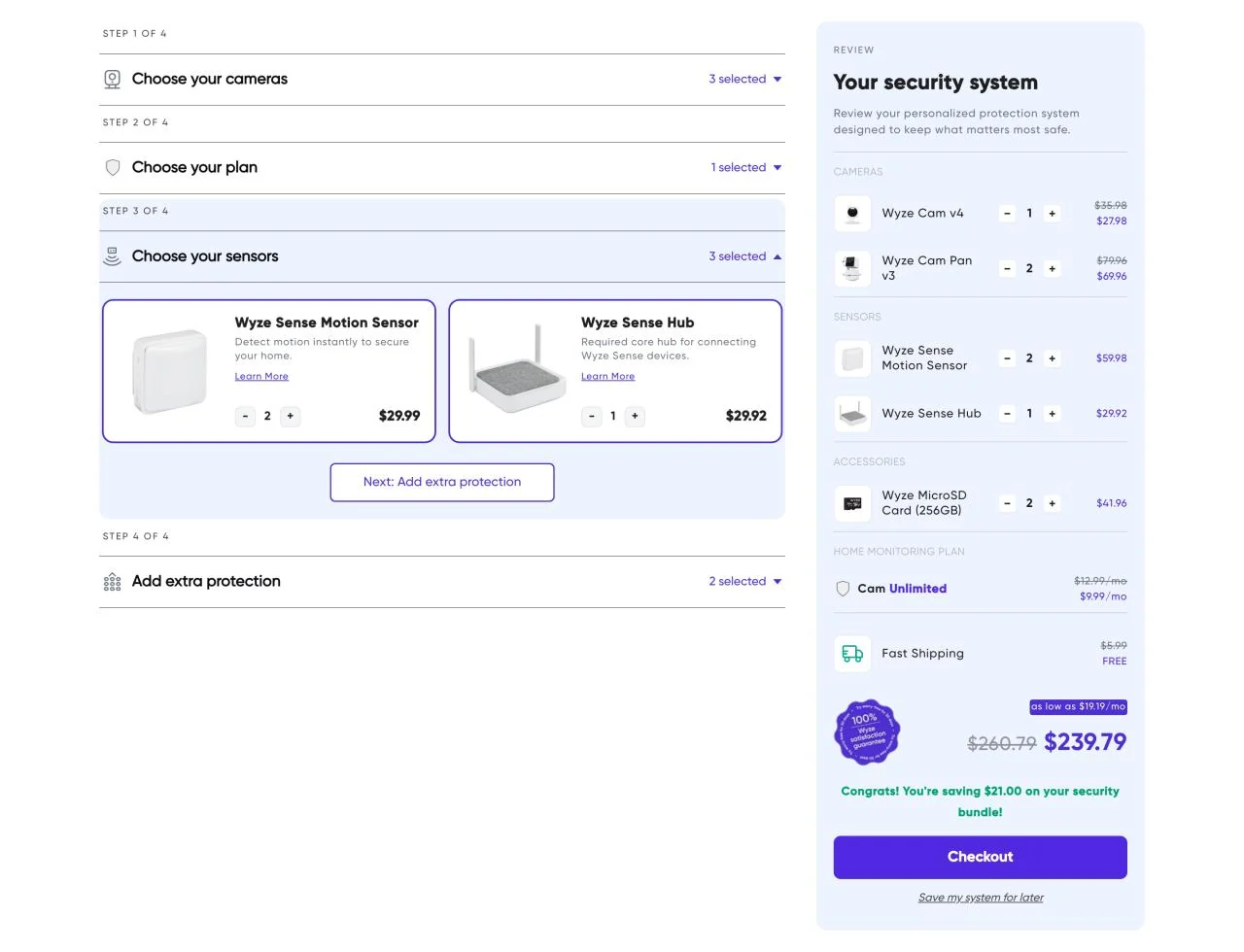Click the Wyze Sense Hub product image
Image resolution: width=1244 pixels, height=952 pixels.
coord(517,371)
